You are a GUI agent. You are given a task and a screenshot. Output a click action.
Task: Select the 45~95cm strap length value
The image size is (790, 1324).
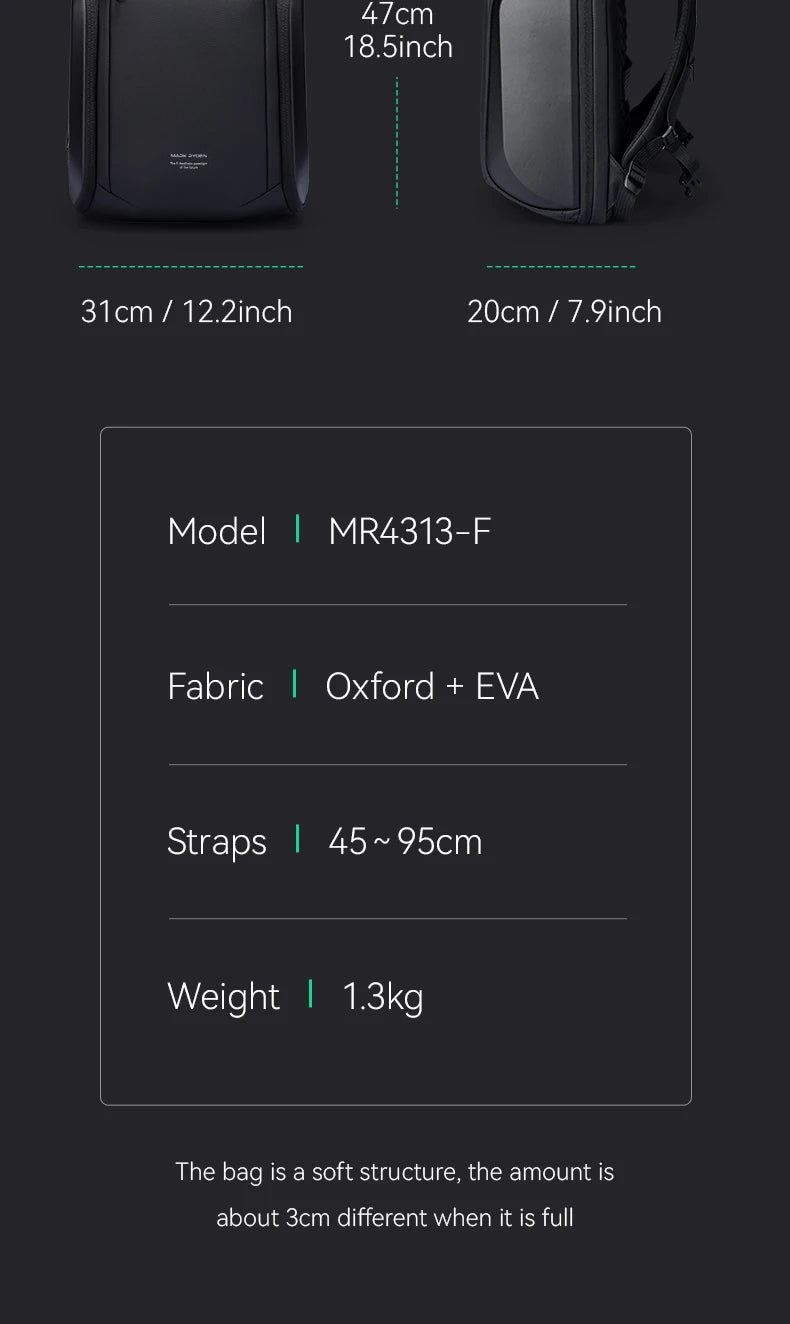point(405,841)
